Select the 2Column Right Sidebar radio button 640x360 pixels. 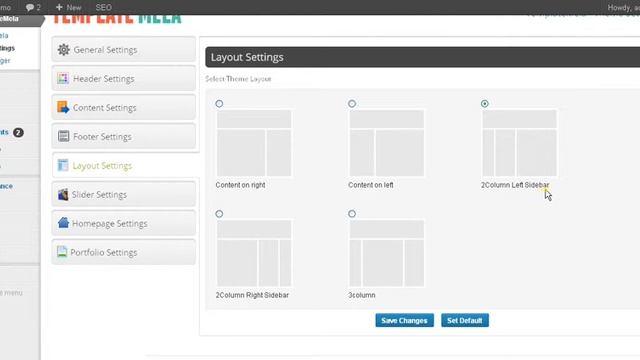(219, 214)
